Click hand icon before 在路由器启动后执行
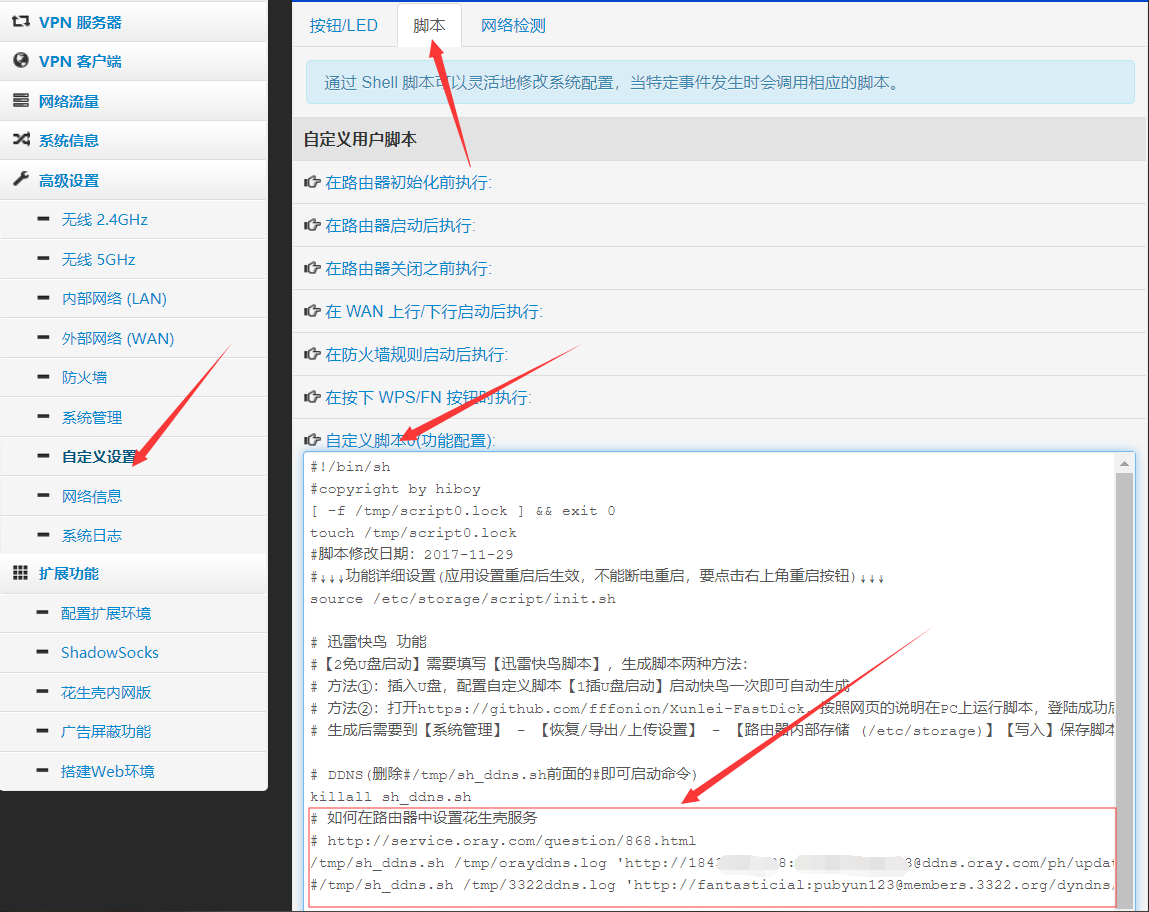This screenshot has width=1149, height=912. 312,225
